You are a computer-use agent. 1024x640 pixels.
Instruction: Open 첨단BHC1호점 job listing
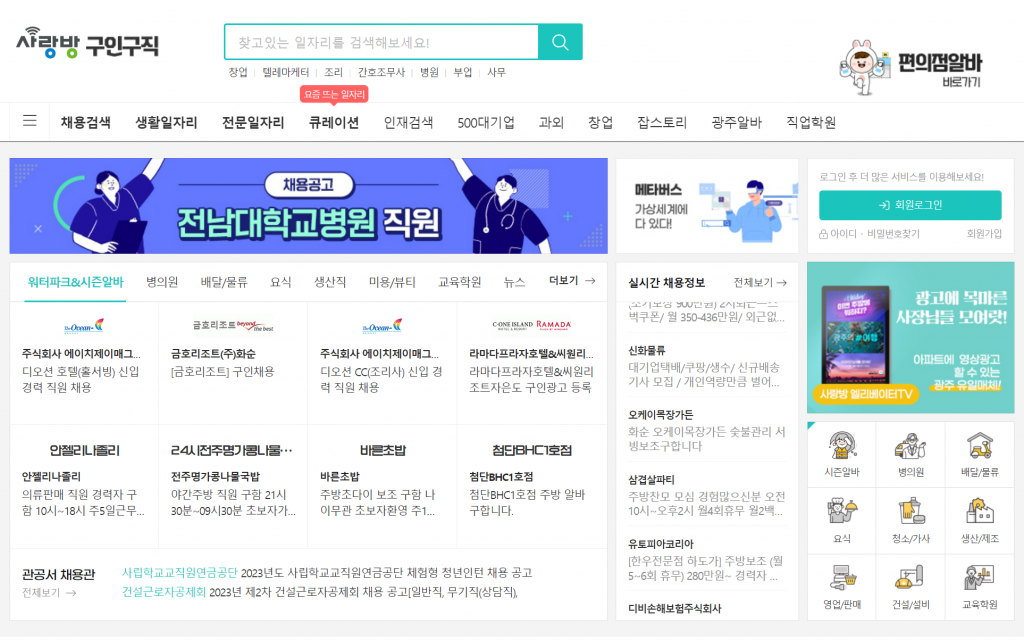[x=532, y=485]
